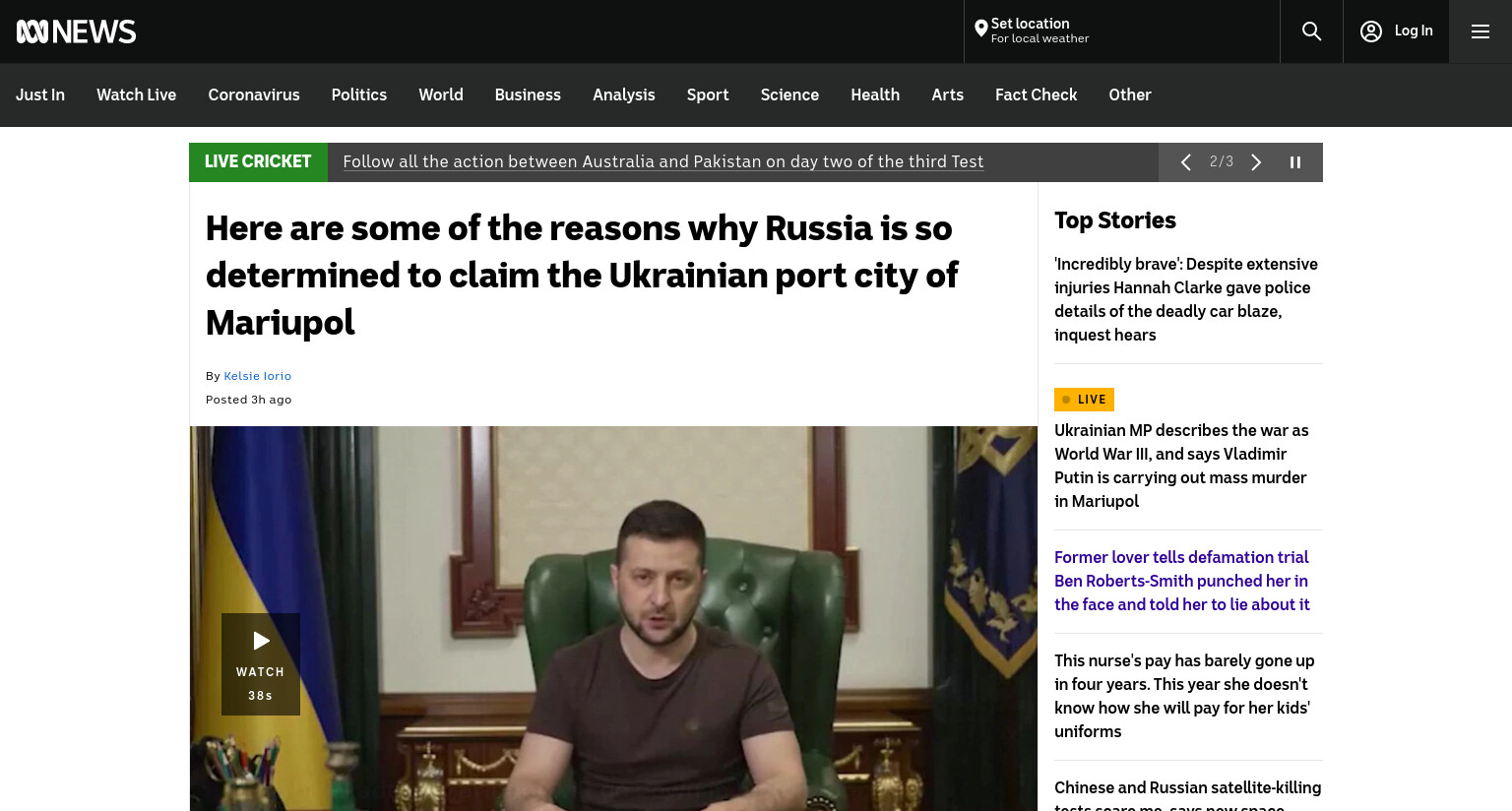This screenshot has width=1512, height=811.
Task: Play the Watch 38s video
Action: [261, 664]
